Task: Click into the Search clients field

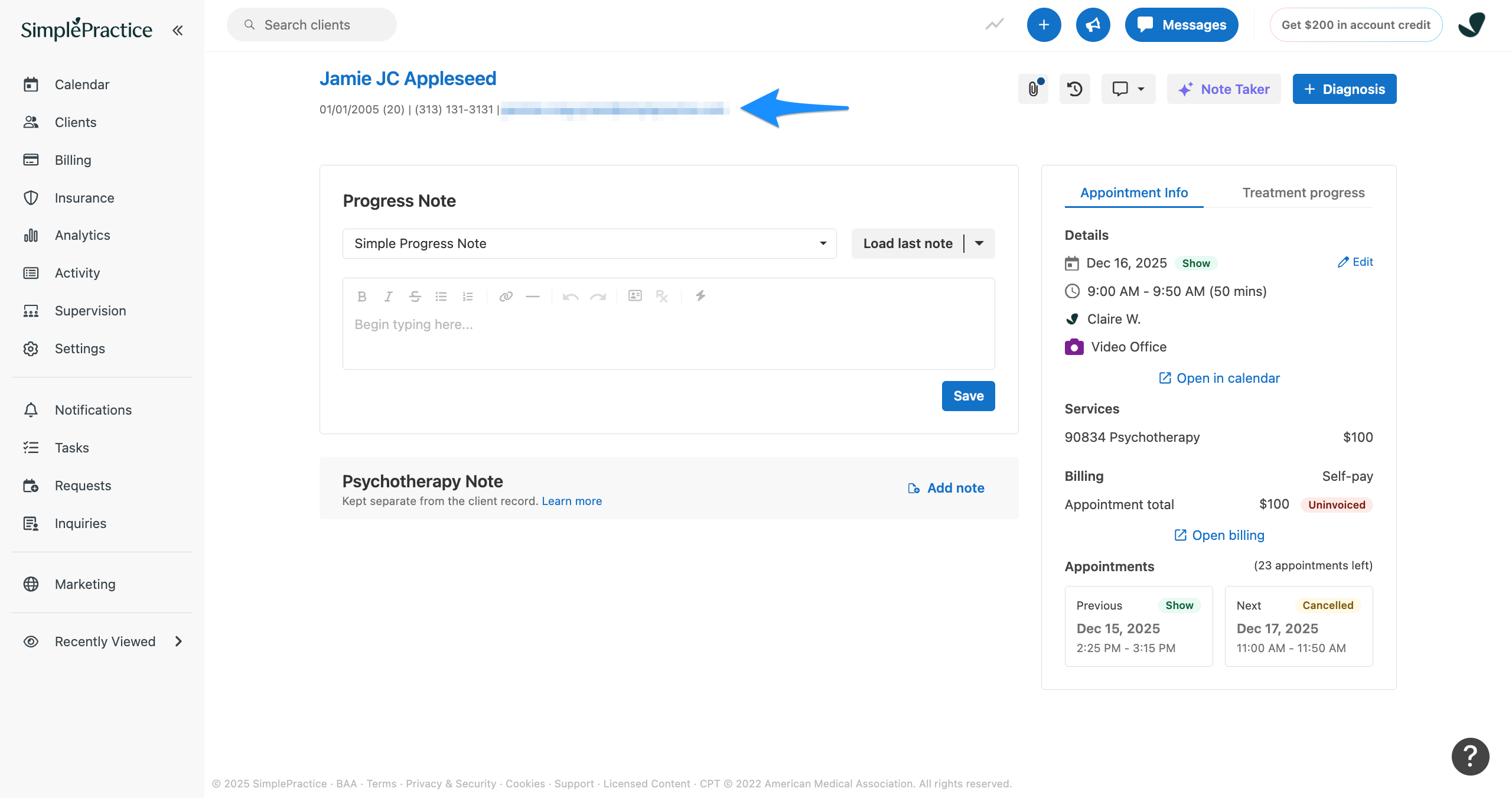Action: (312, 25)
